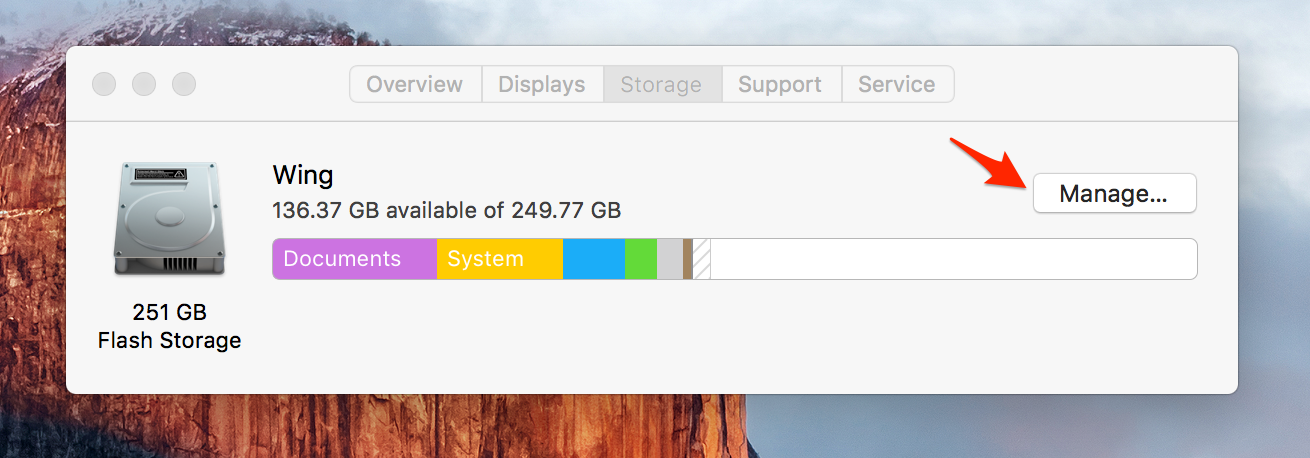Close the About This Mac window
1310x458 pixels.
(104, 85)
